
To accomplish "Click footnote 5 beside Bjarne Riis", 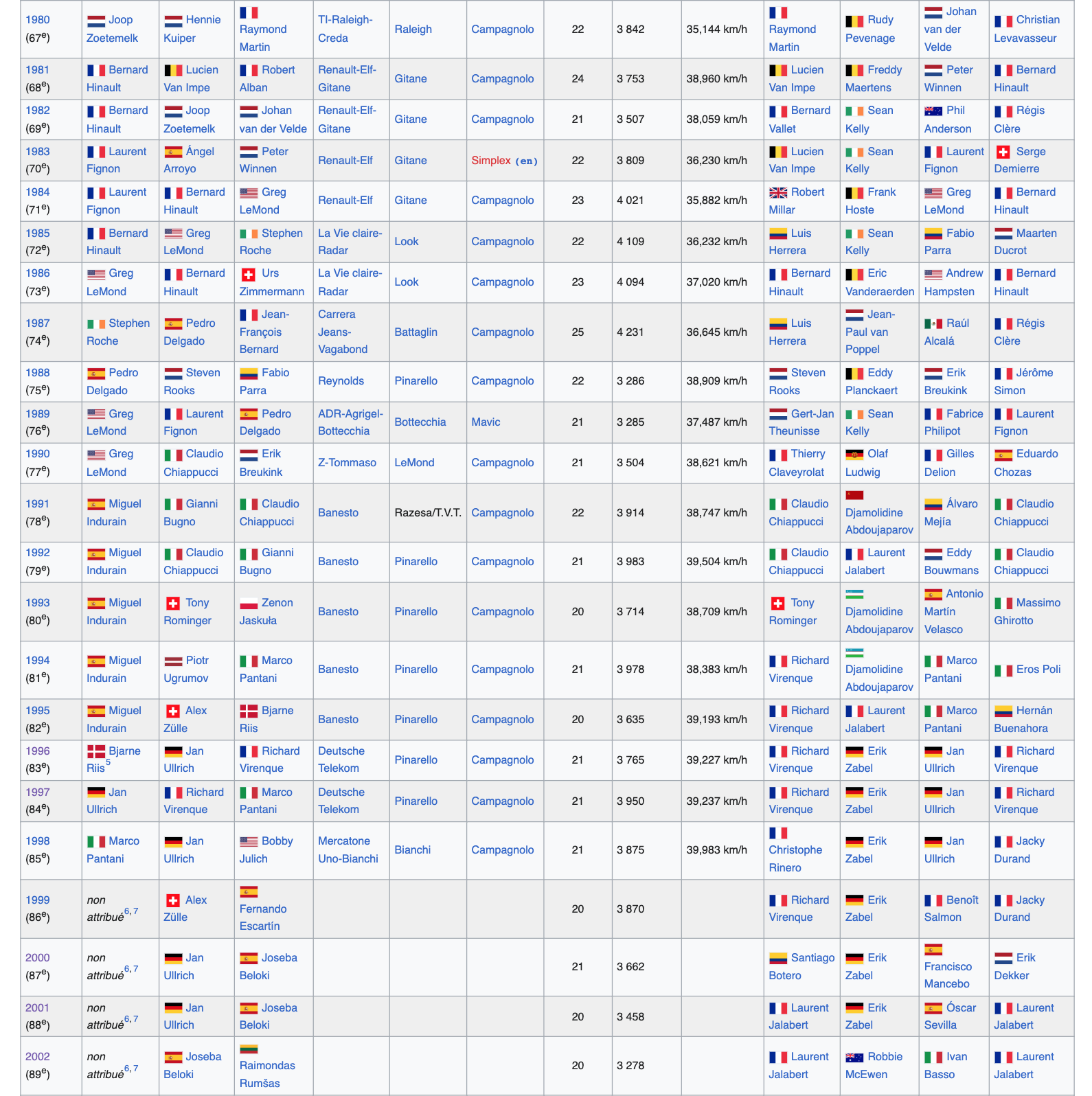I will (x=108, y=762).
